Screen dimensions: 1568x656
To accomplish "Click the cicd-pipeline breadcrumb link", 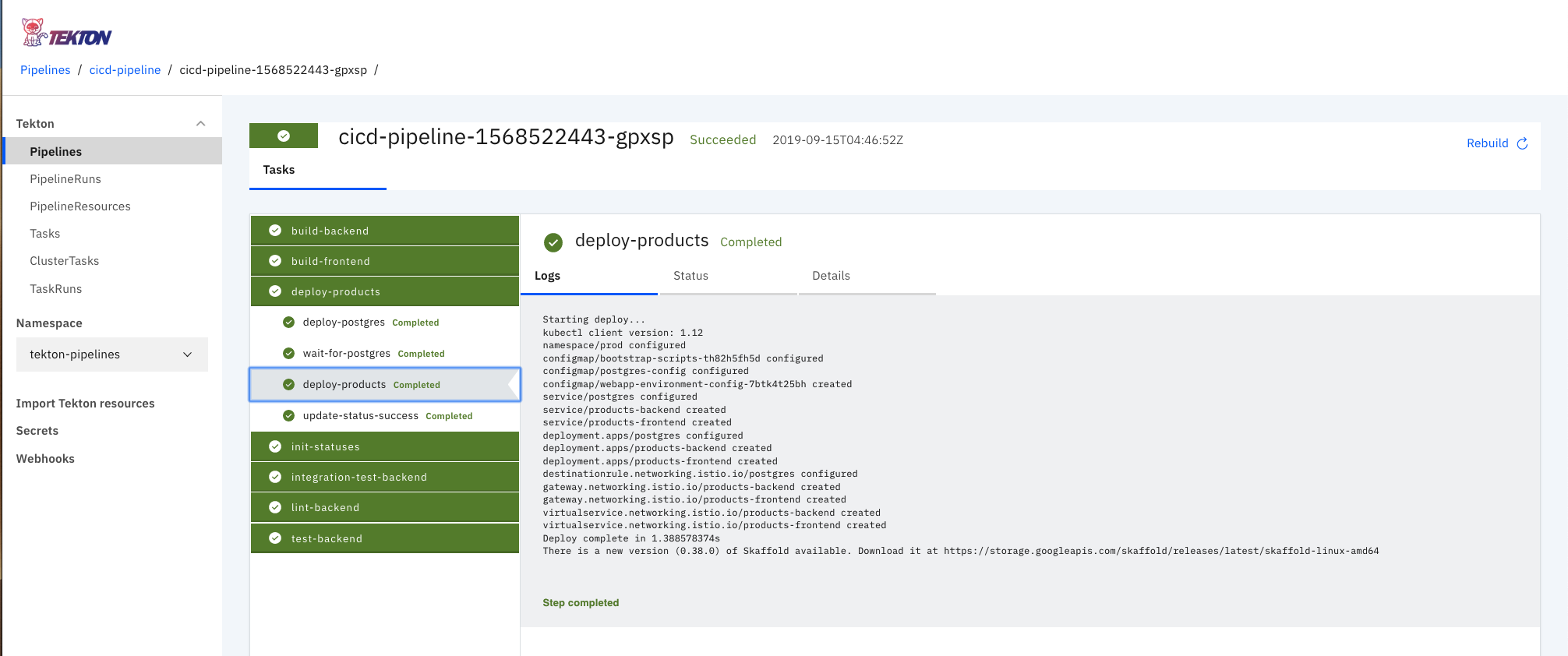I will click(x=125, y=70).
